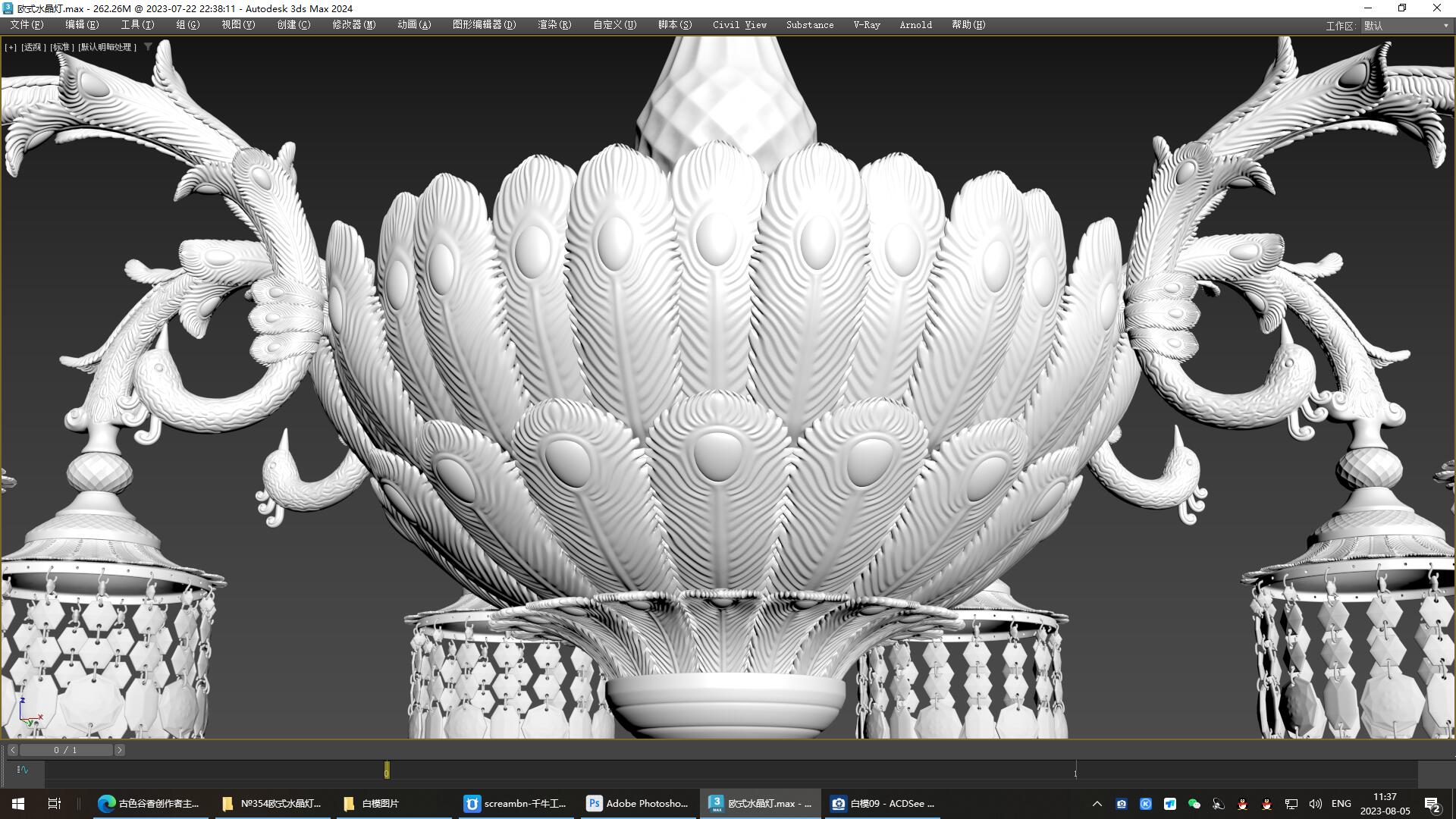Open the 千牛工作台 app from the taskbar
Viewport: 1456px width, 819px height.
[516, 803]
